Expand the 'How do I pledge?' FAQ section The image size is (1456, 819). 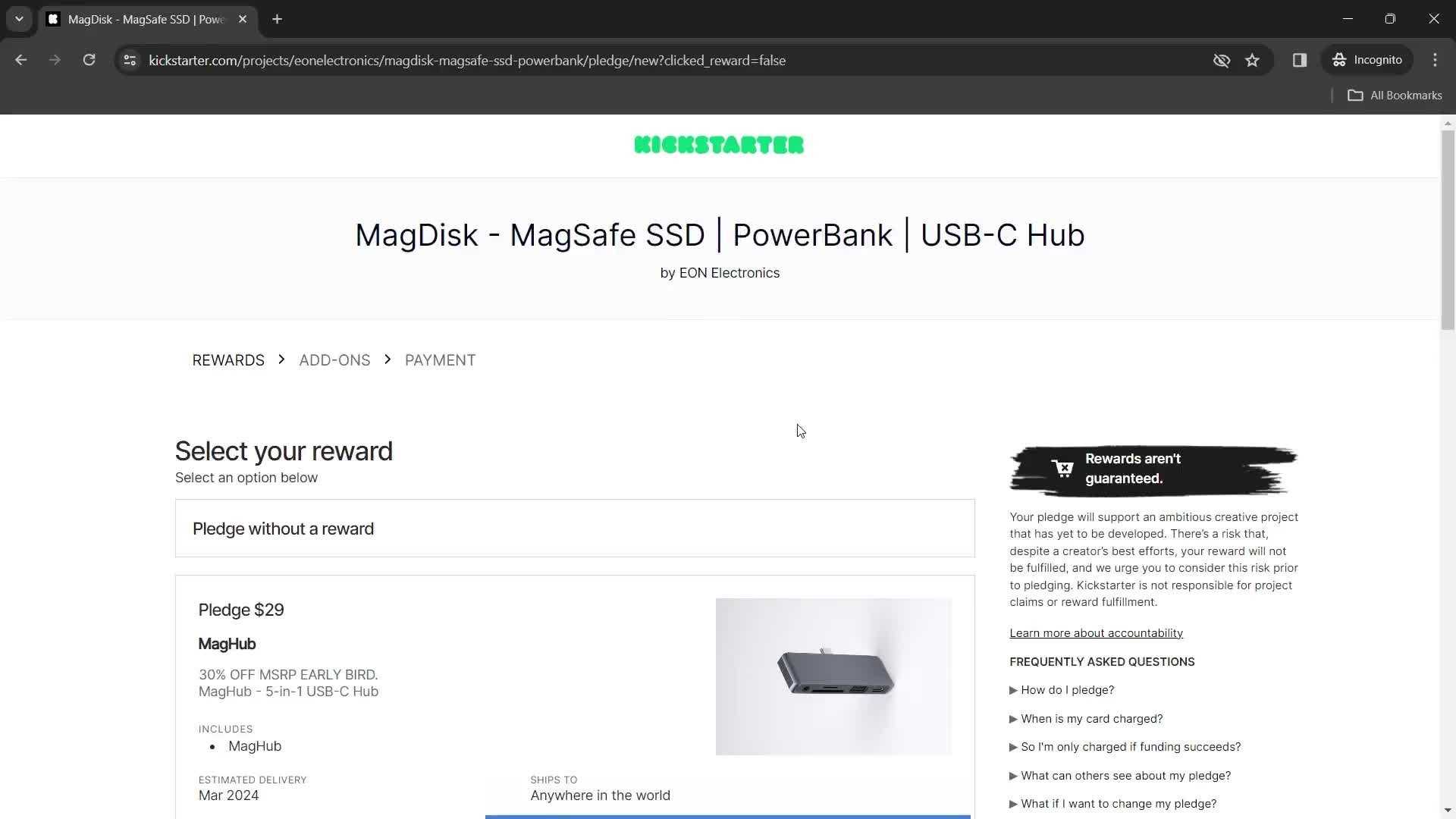(x=1062, y=690)
